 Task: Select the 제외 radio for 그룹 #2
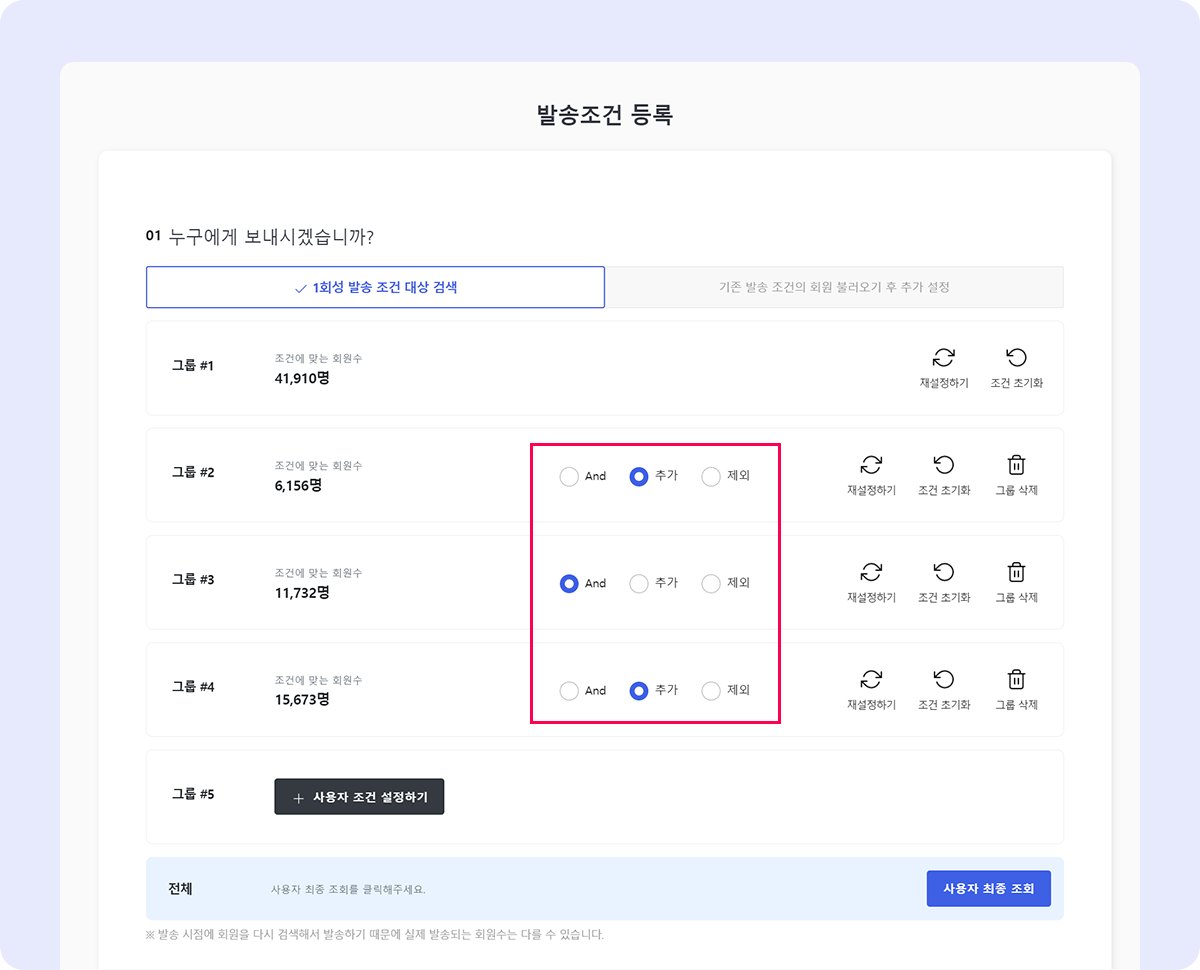coord(711,476)
